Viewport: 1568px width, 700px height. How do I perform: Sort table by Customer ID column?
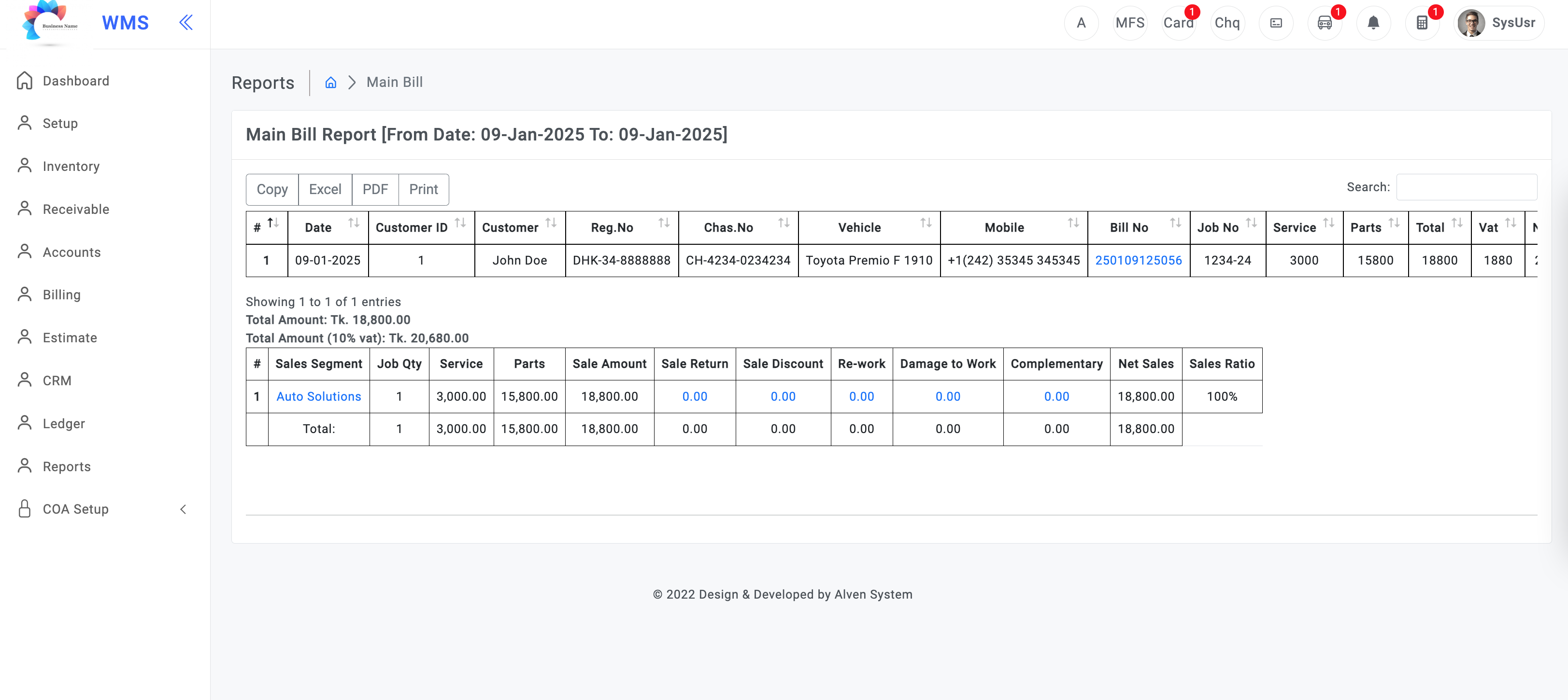(x=421, y=227)
